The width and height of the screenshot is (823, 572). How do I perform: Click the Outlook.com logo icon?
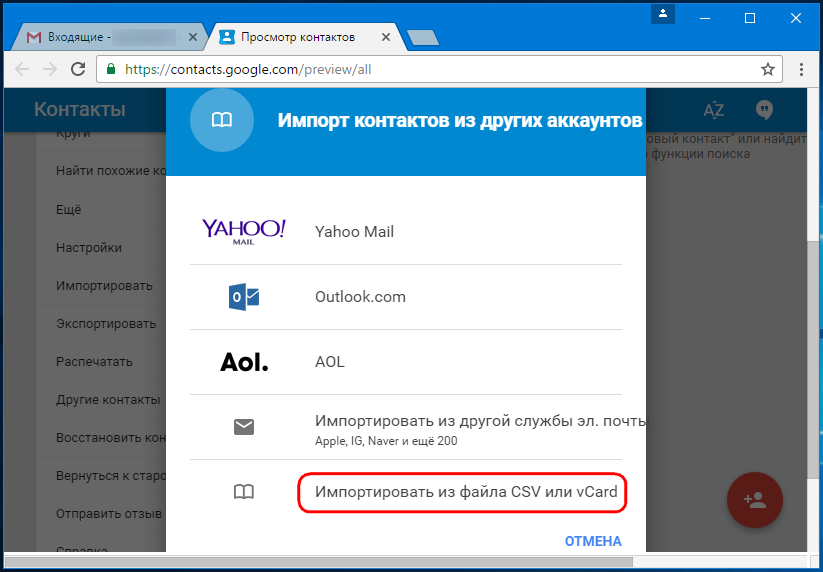click(244, 297)
